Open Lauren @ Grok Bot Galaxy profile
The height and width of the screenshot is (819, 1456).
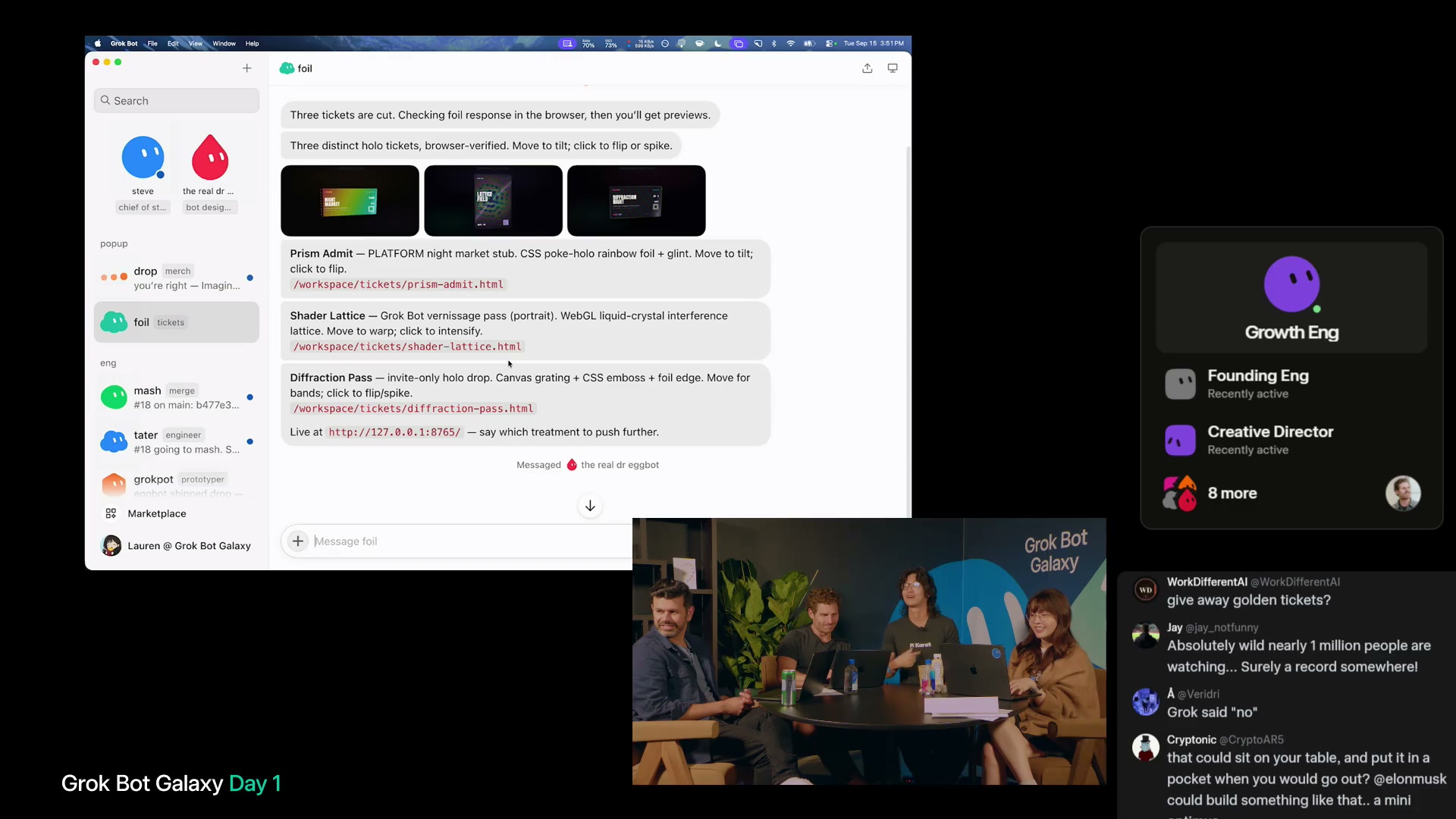[177, 546]
